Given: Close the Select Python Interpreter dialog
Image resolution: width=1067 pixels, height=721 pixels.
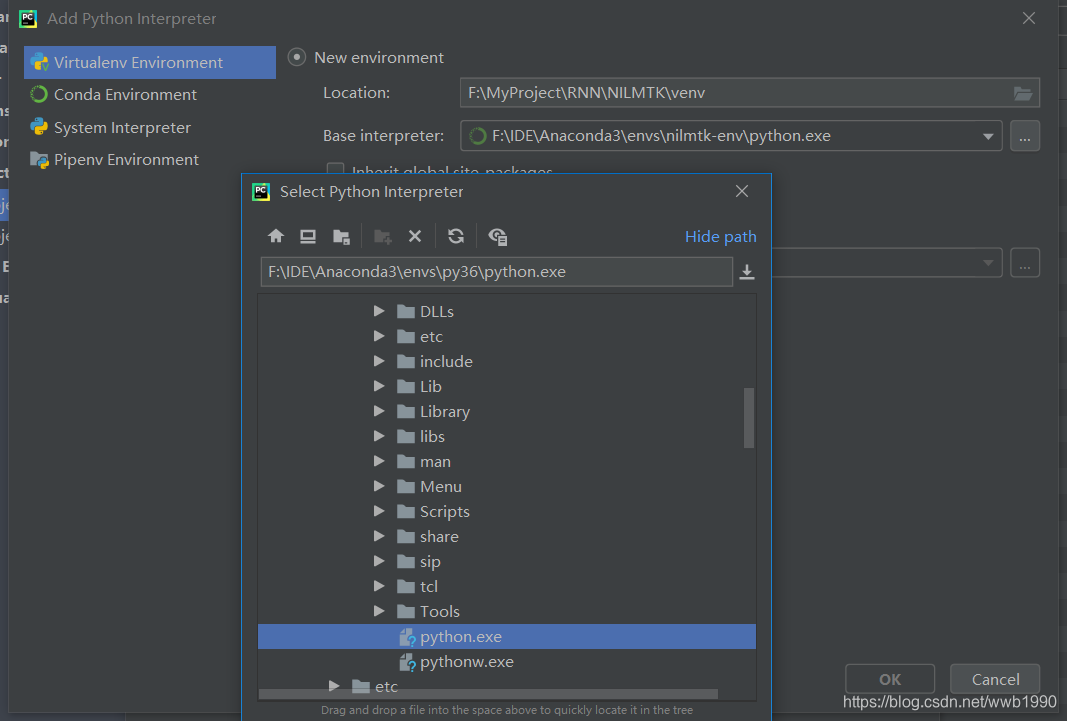Looking at the screenshot, I should (742, 192).
